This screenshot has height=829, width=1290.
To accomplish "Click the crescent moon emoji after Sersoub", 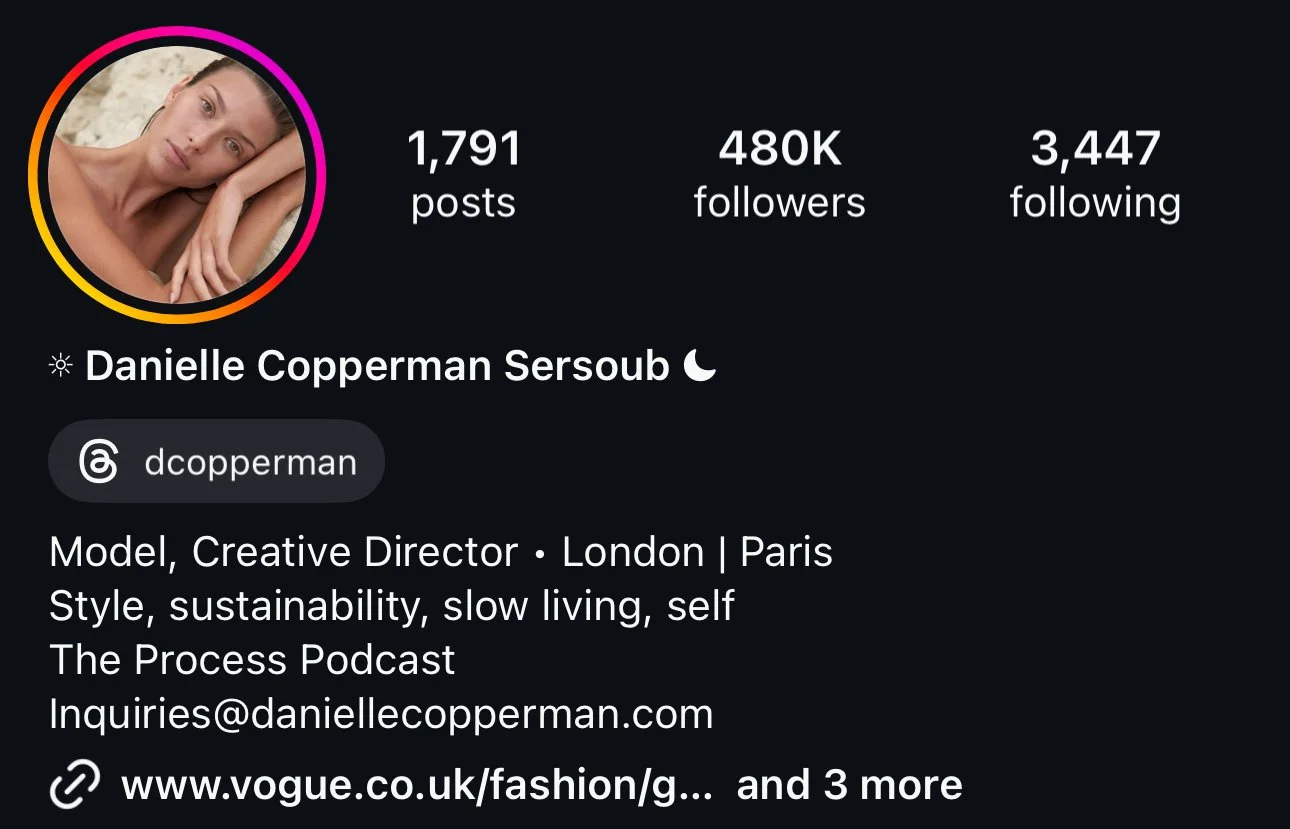I will point(700,366).
